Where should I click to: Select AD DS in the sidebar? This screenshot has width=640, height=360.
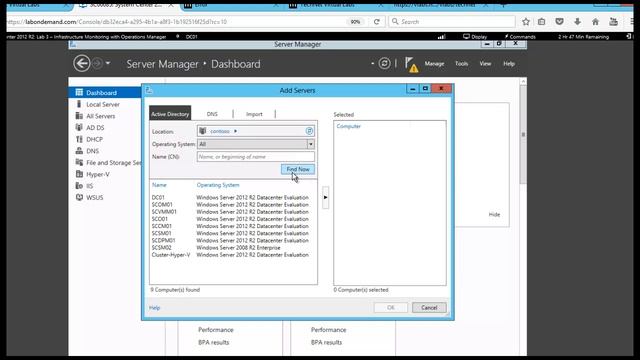pyautogui.click(x=95, y=128)
